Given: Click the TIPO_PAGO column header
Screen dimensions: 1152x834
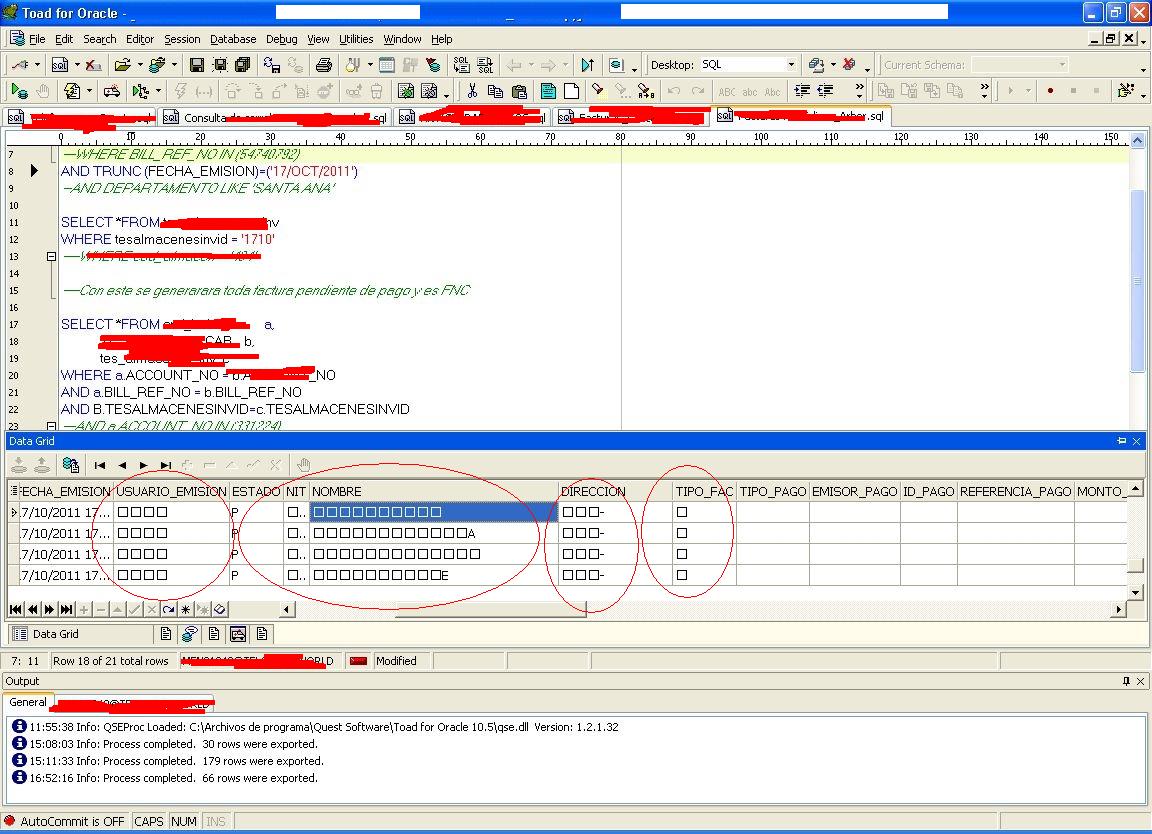Looking at the screenshot, I should [773, 491].
